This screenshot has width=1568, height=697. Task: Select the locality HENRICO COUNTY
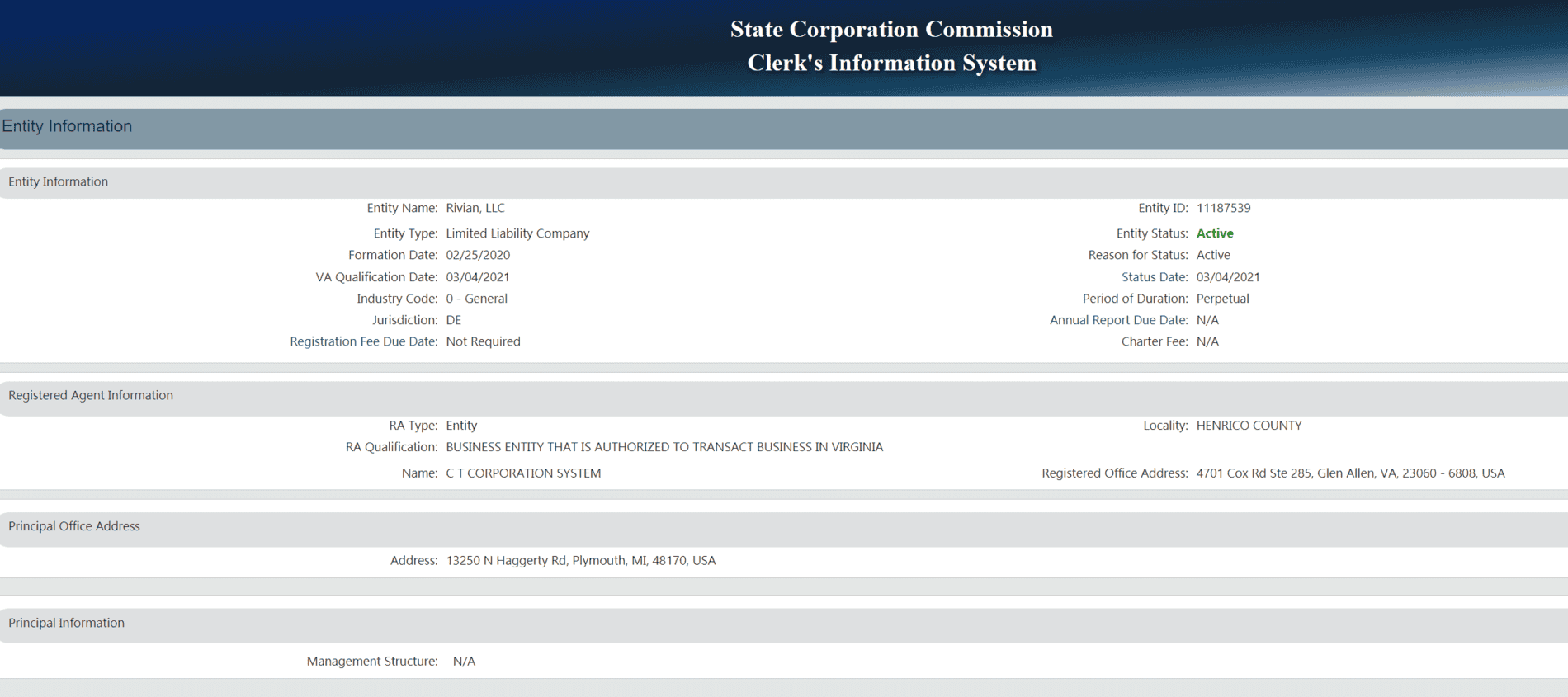click(x=1249, y=426)
